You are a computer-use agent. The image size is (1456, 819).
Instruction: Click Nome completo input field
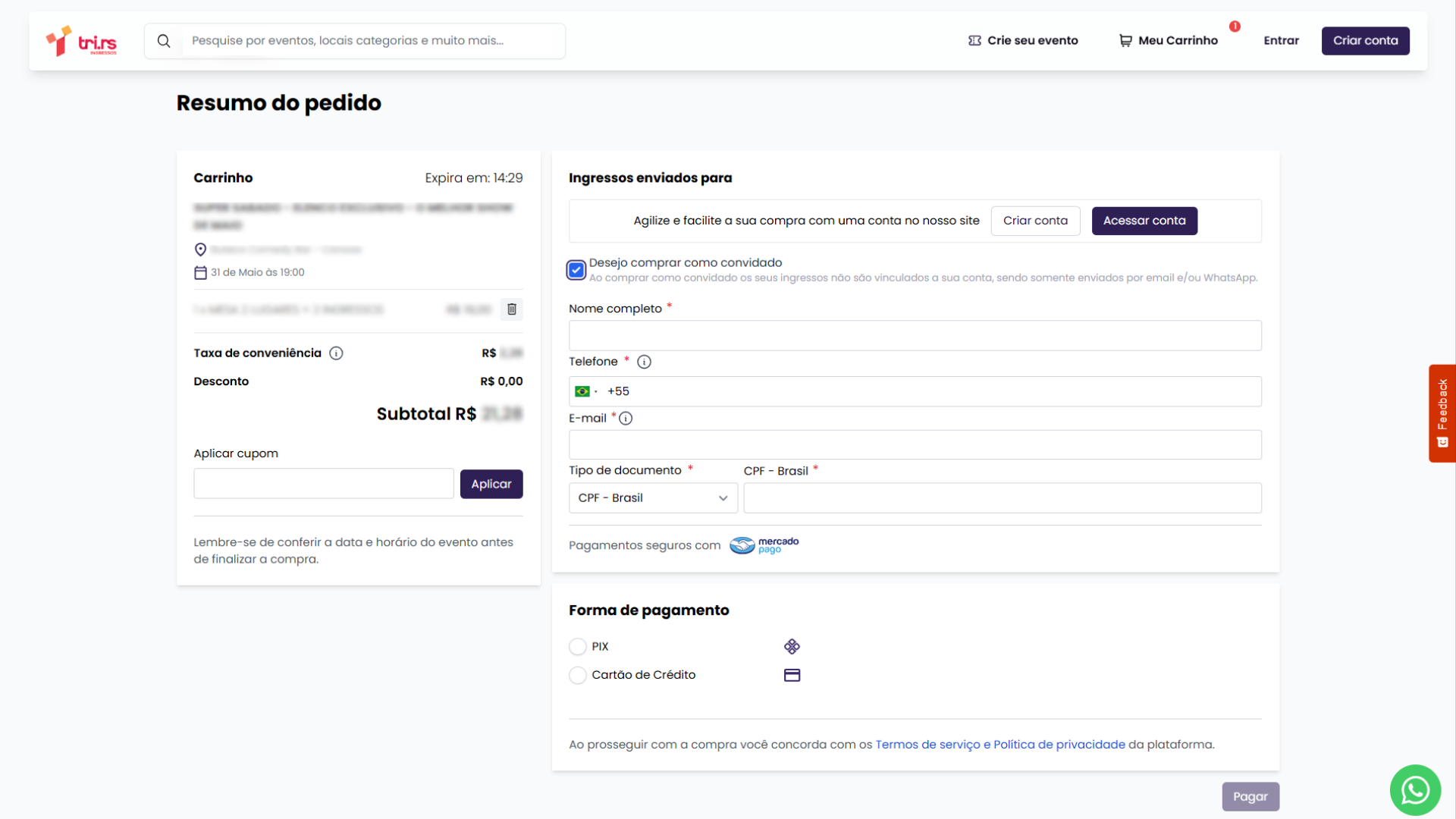915,336
